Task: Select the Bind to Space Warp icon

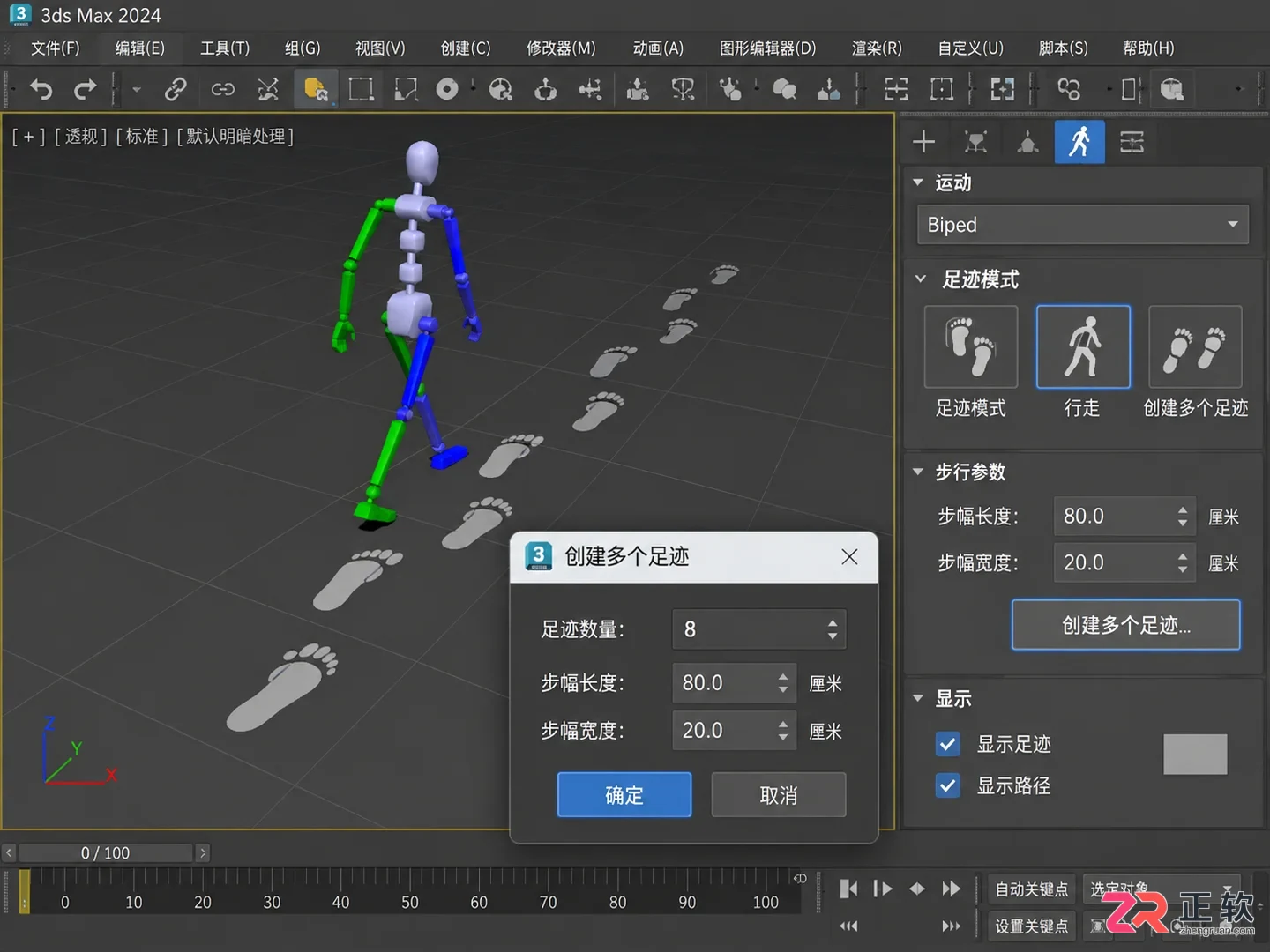Action: (268, 89)
